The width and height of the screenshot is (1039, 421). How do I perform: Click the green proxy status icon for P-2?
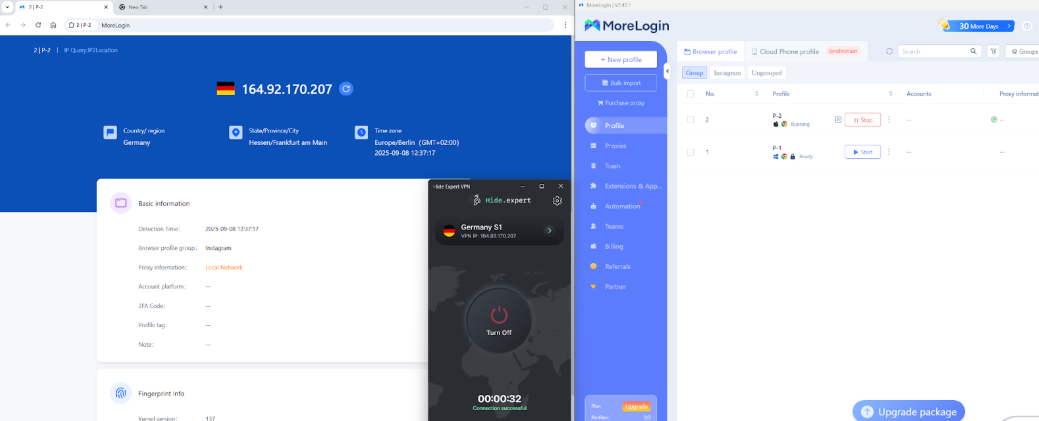pos(993,120)
